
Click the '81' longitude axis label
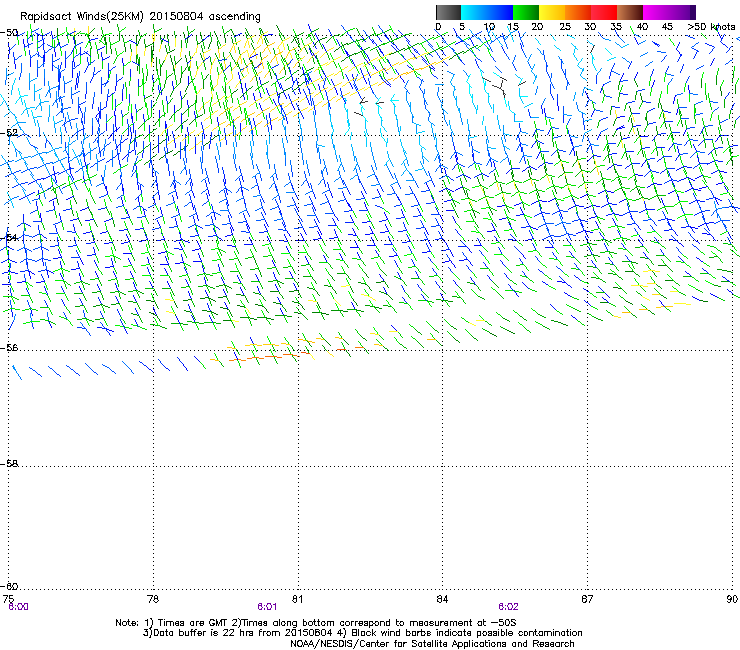(x=297, y=599)
